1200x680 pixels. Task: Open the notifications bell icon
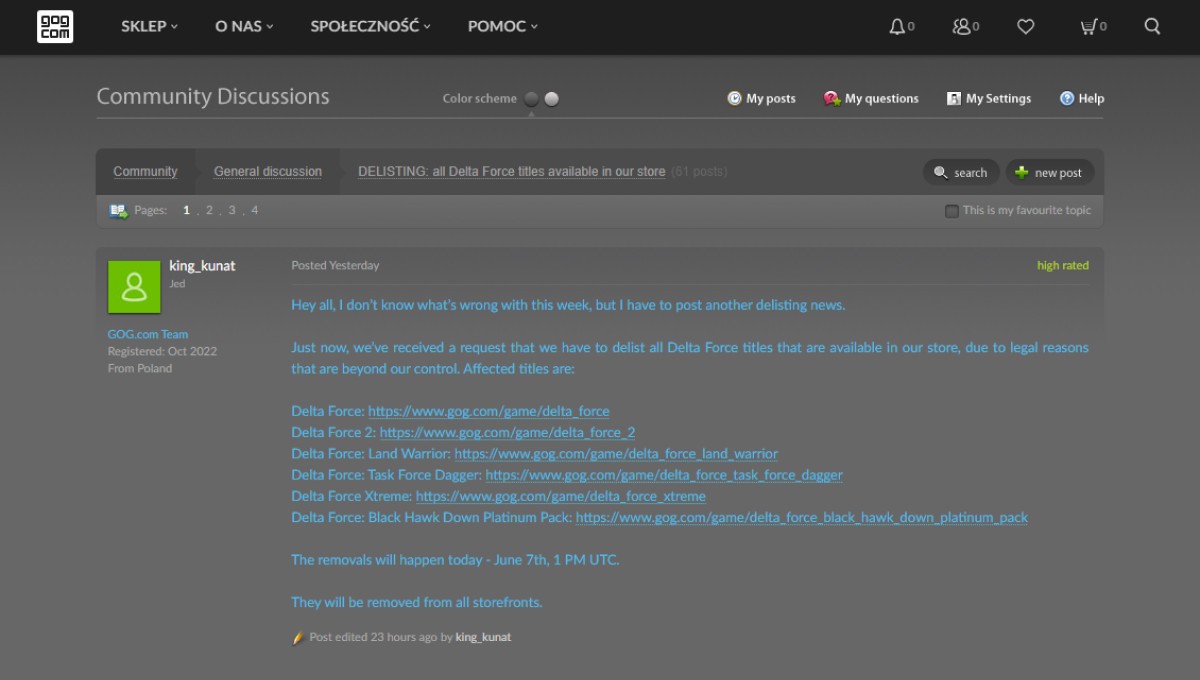pyautogui.click(x=897, y=27)
